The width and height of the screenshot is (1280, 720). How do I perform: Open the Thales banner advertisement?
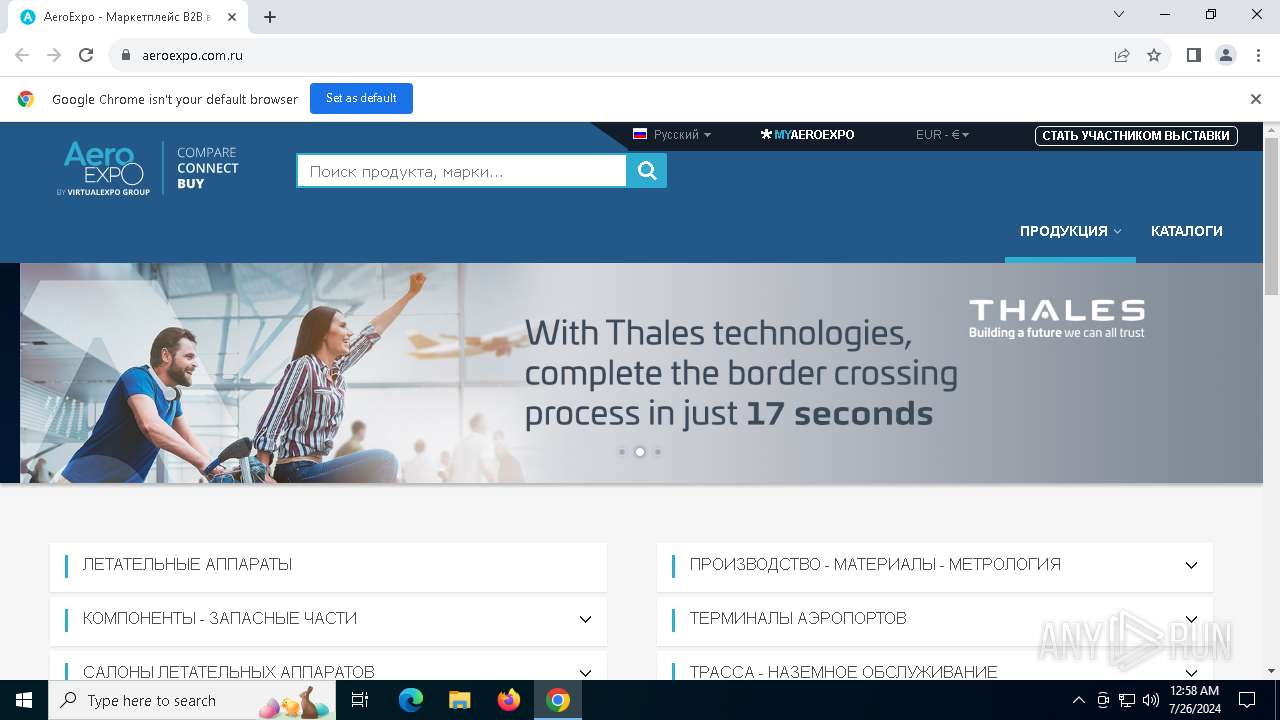tap(641, 373)
